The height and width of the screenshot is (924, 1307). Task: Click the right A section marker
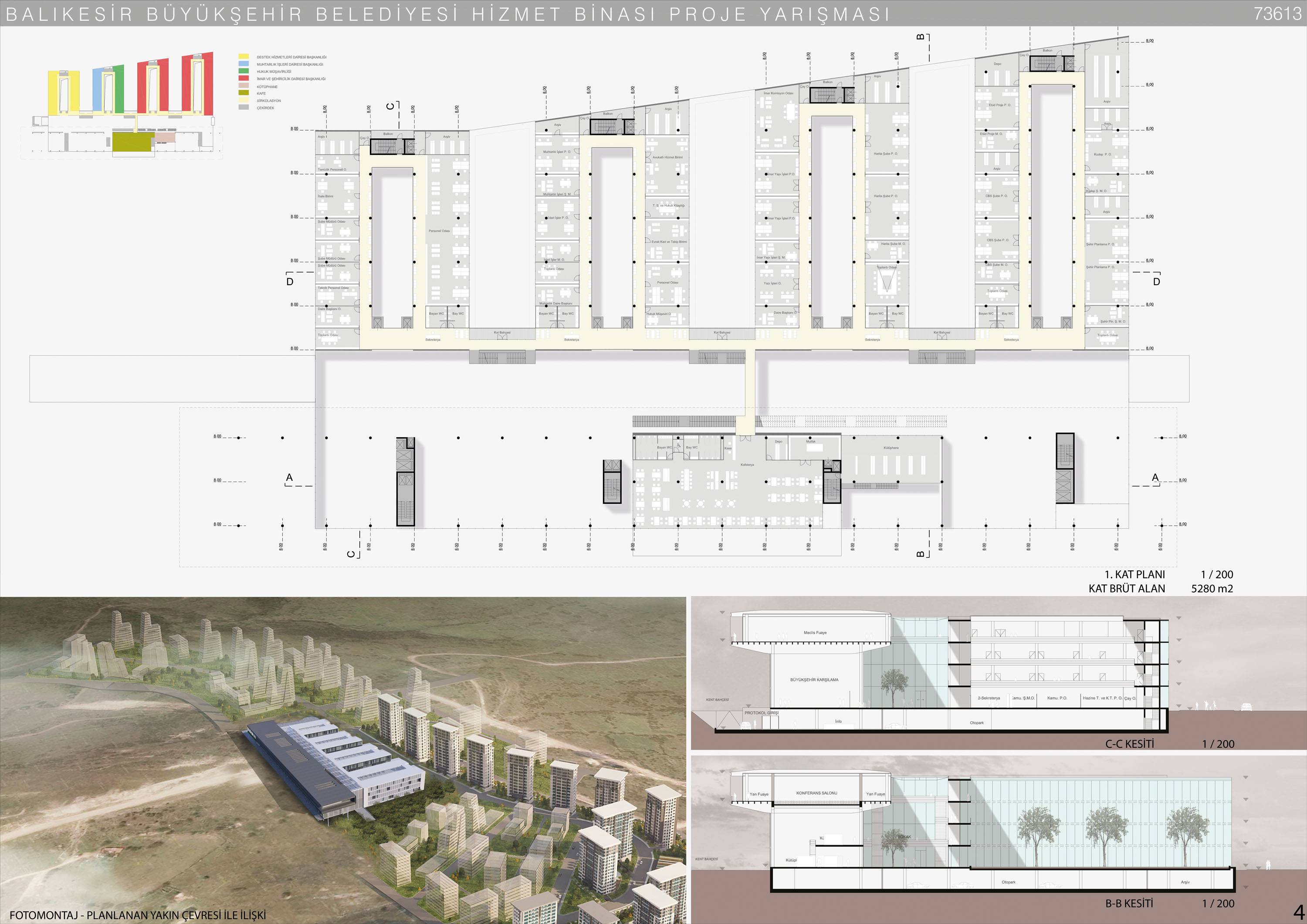(1155, 477)
